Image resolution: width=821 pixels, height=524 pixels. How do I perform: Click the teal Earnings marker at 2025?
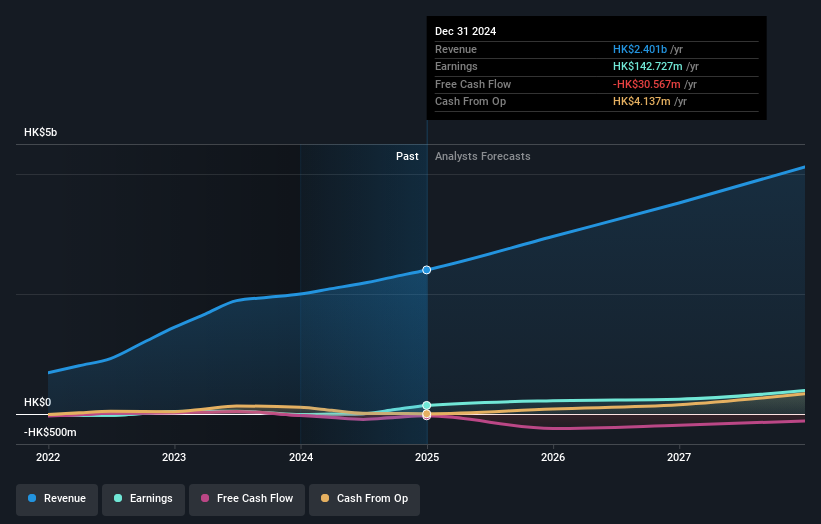point(427,406)
